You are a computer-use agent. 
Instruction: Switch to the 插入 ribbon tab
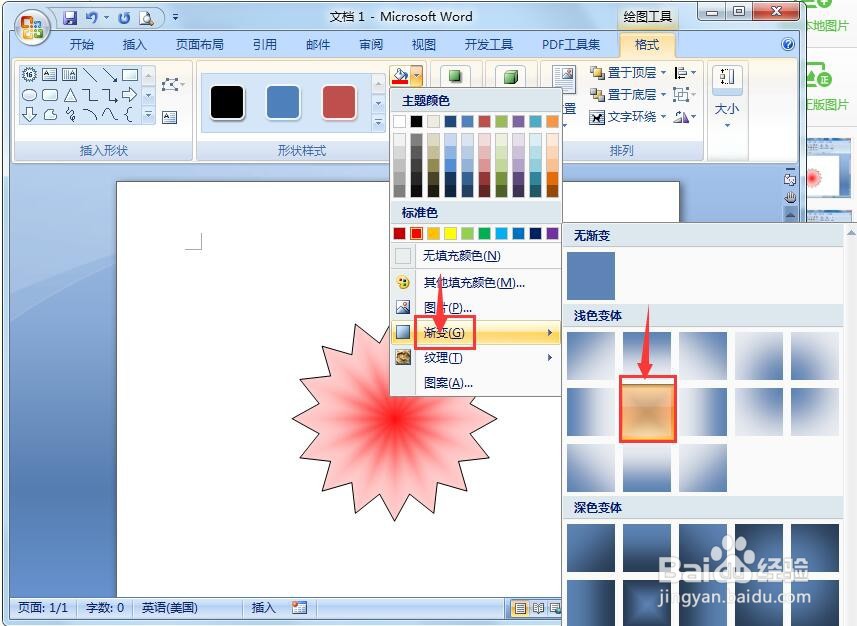[x=134, y=45]
